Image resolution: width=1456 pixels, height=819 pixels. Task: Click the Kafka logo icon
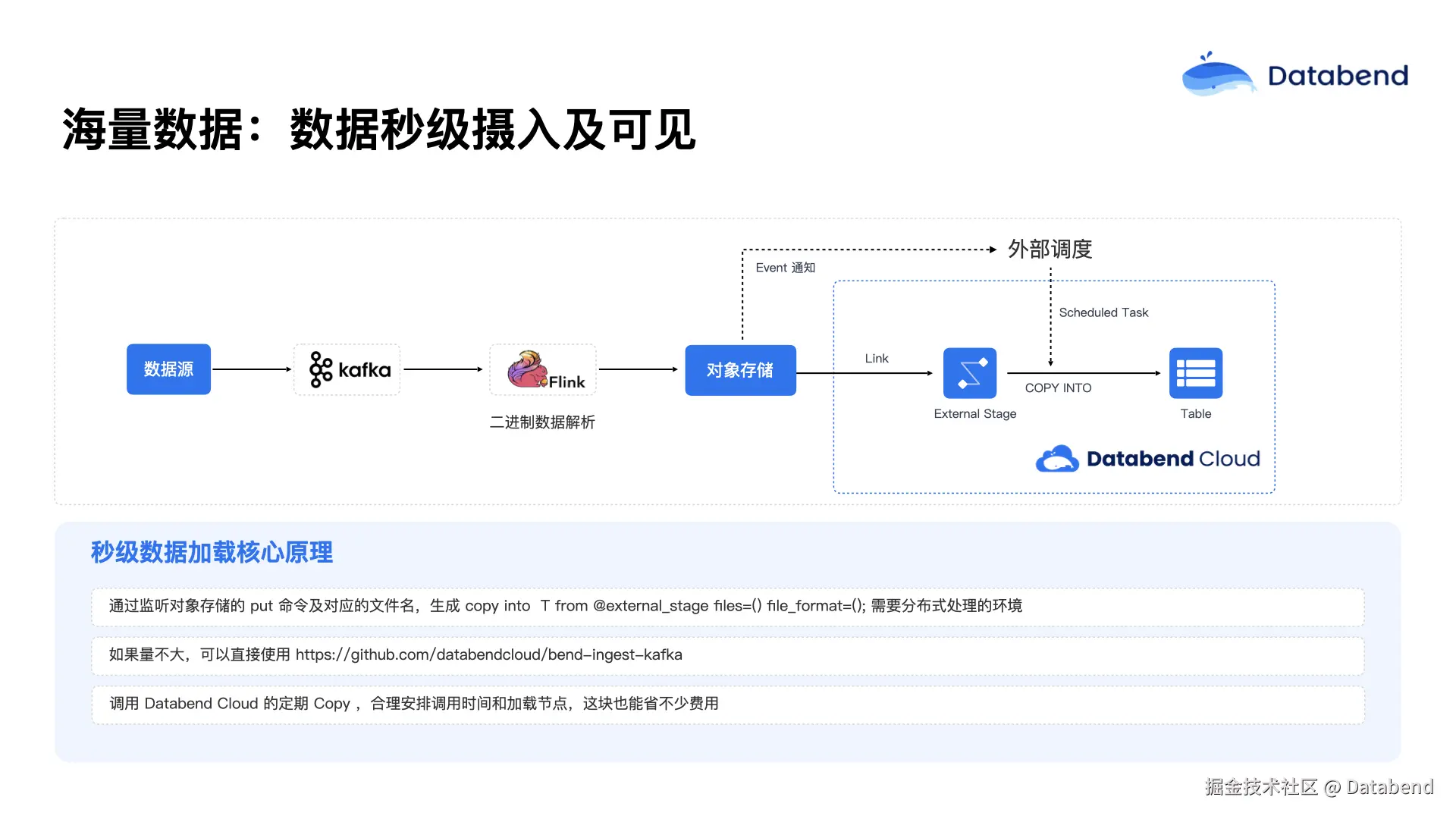point(321,370)
